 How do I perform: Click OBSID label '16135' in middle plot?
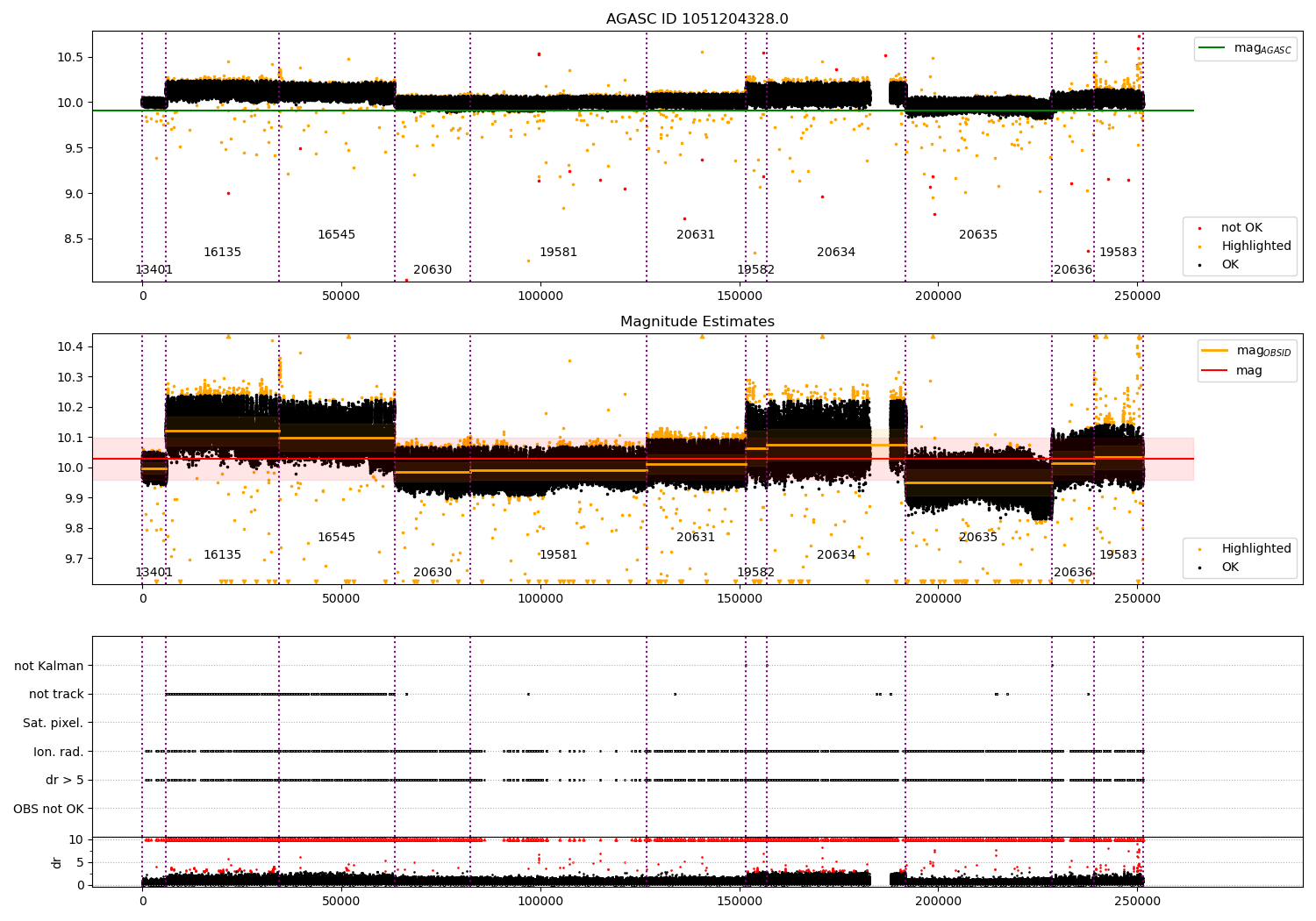tap(222, 555)
